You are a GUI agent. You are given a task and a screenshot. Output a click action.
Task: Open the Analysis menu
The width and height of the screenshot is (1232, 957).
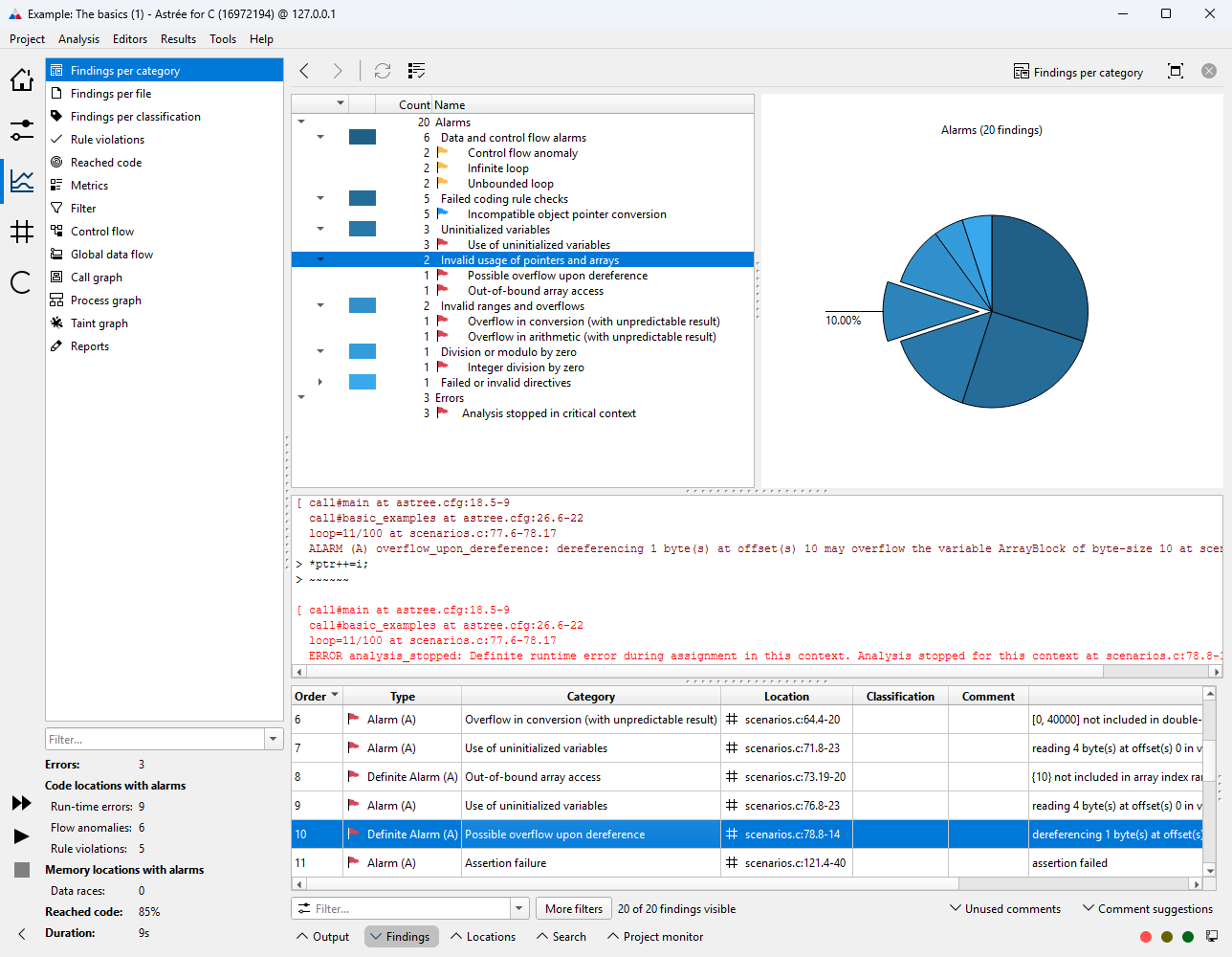[78, 39]
